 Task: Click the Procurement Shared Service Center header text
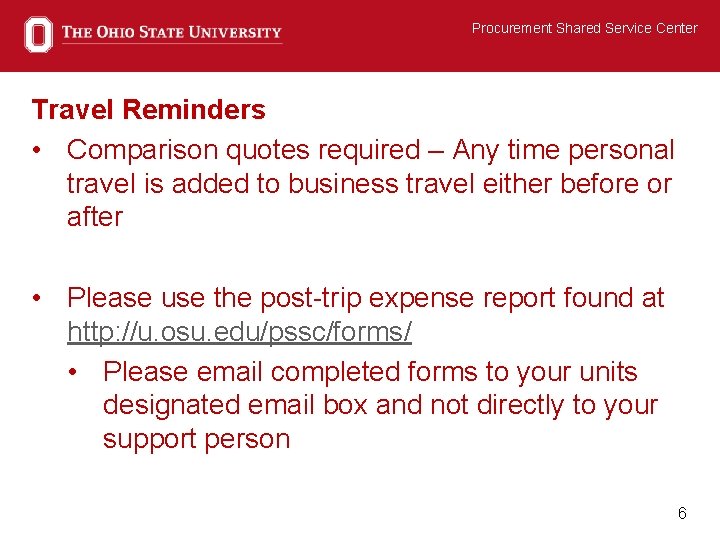coord(584,28)
